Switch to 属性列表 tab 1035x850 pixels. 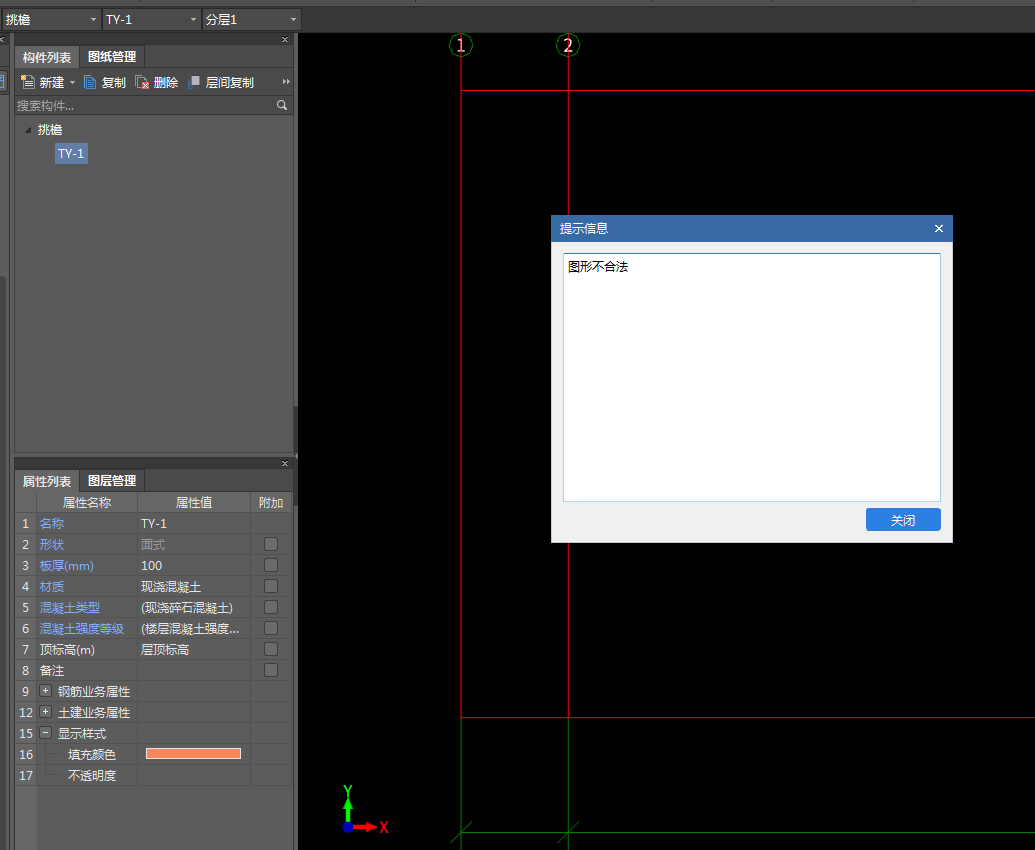(47, 481)
